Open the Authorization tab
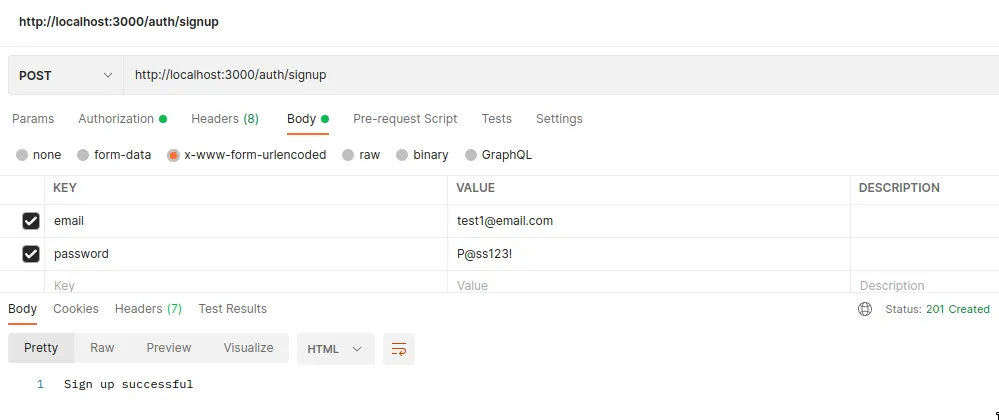Viewport: 999px width, 420px height. click(x=116, y=119)
